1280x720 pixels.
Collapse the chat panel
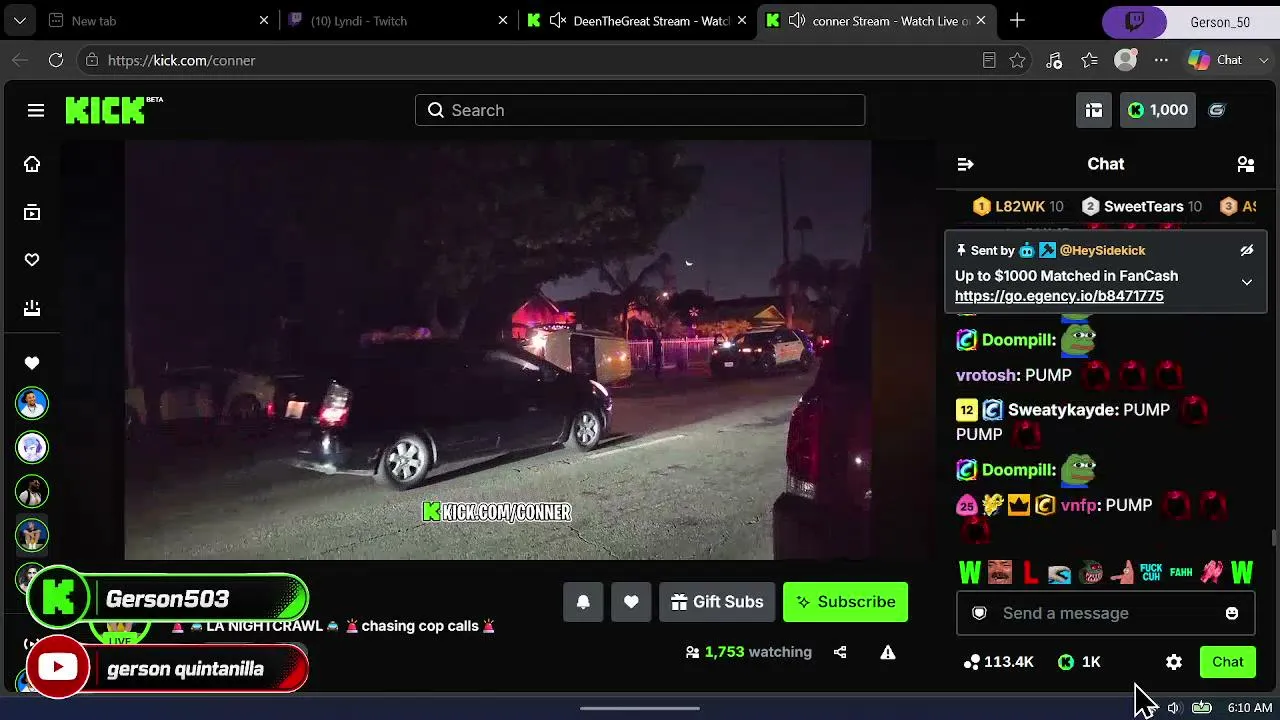tap(965, 164)
